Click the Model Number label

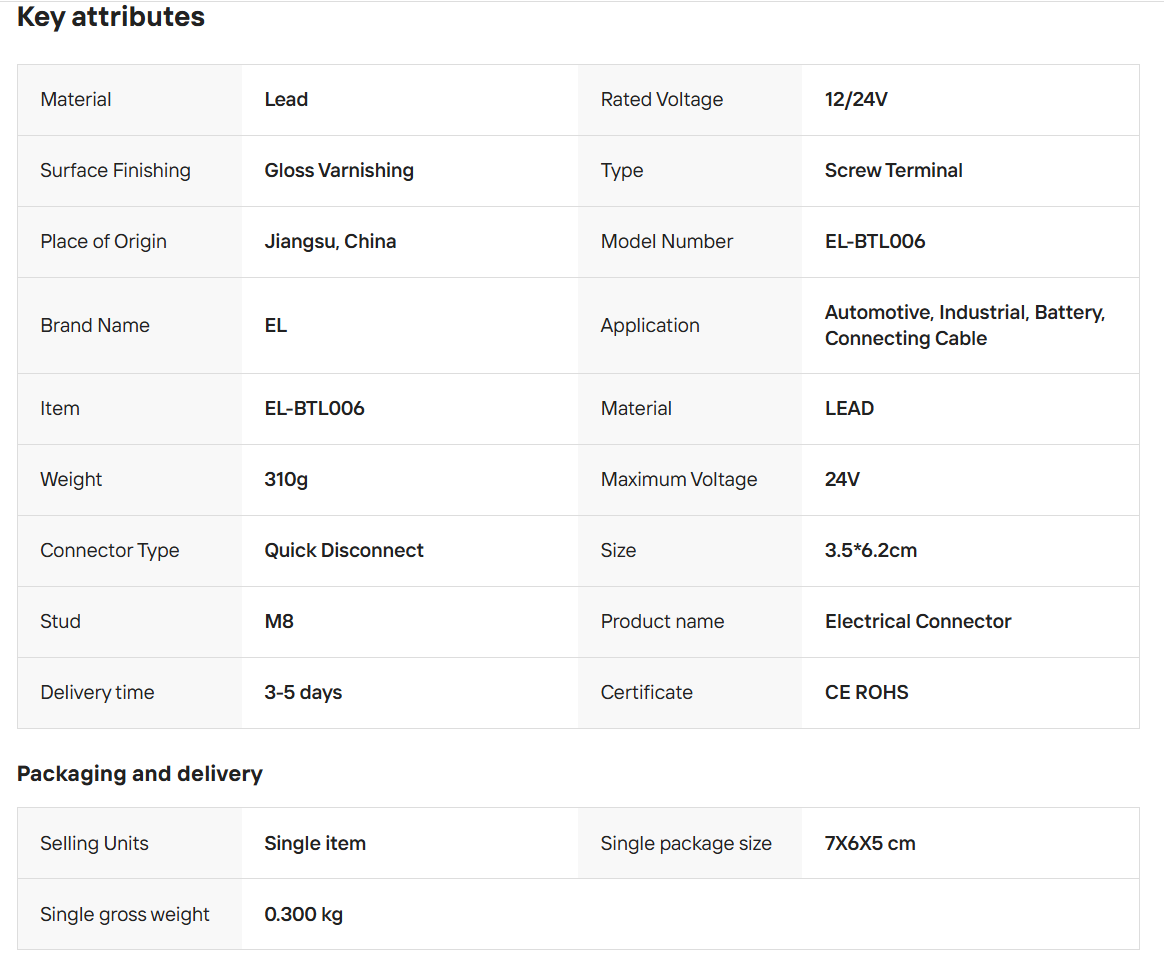(x=666, y=242)
